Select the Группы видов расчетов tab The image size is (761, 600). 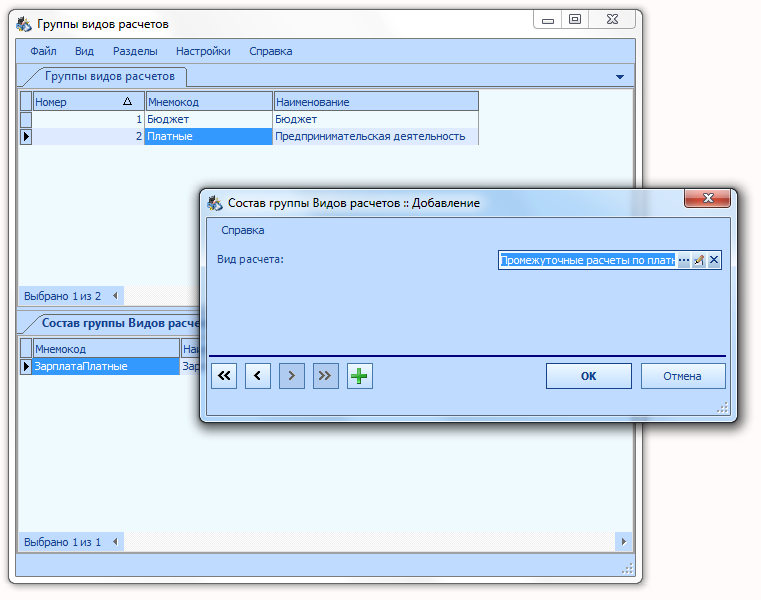coord(110,76)
